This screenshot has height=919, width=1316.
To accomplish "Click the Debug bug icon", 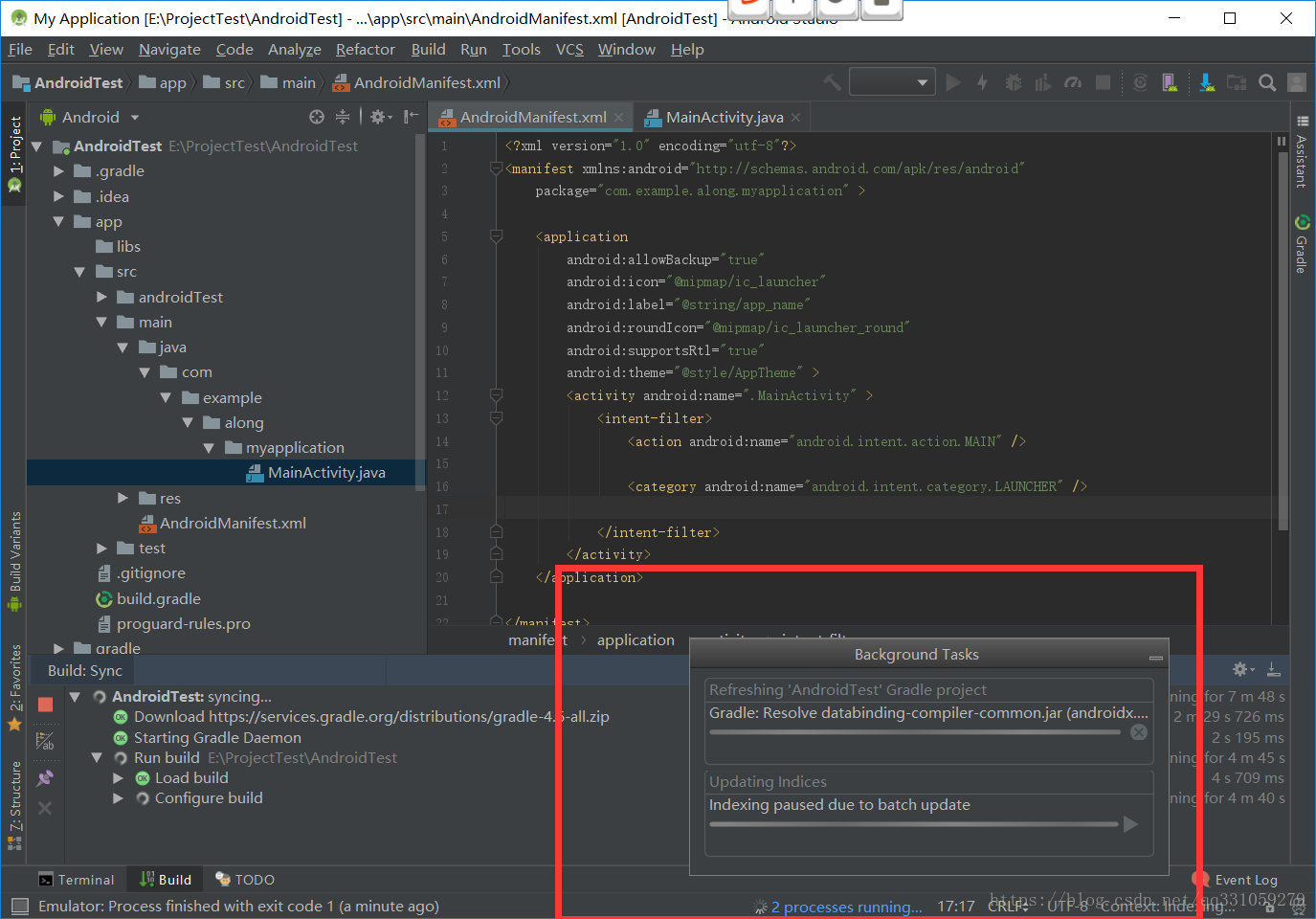I will (x=1014, y=82).
